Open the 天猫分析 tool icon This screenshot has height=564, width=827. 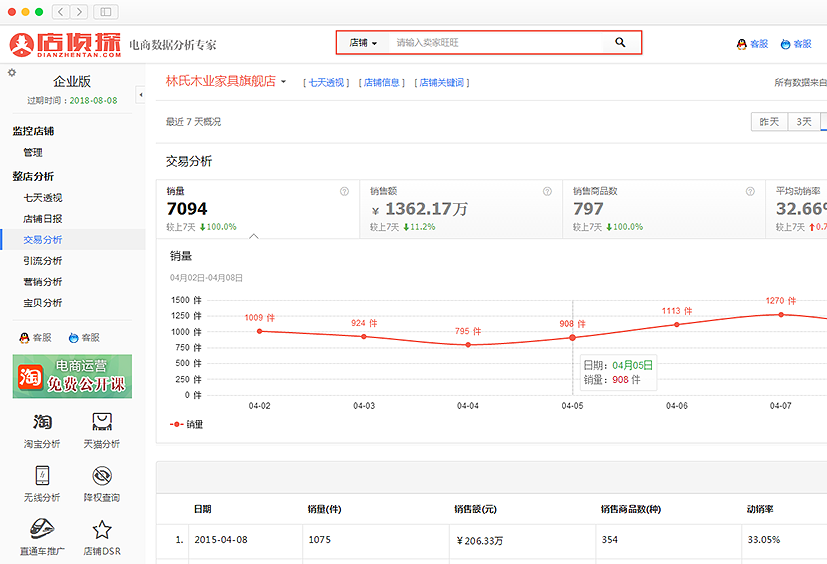[x=101, y=423]
